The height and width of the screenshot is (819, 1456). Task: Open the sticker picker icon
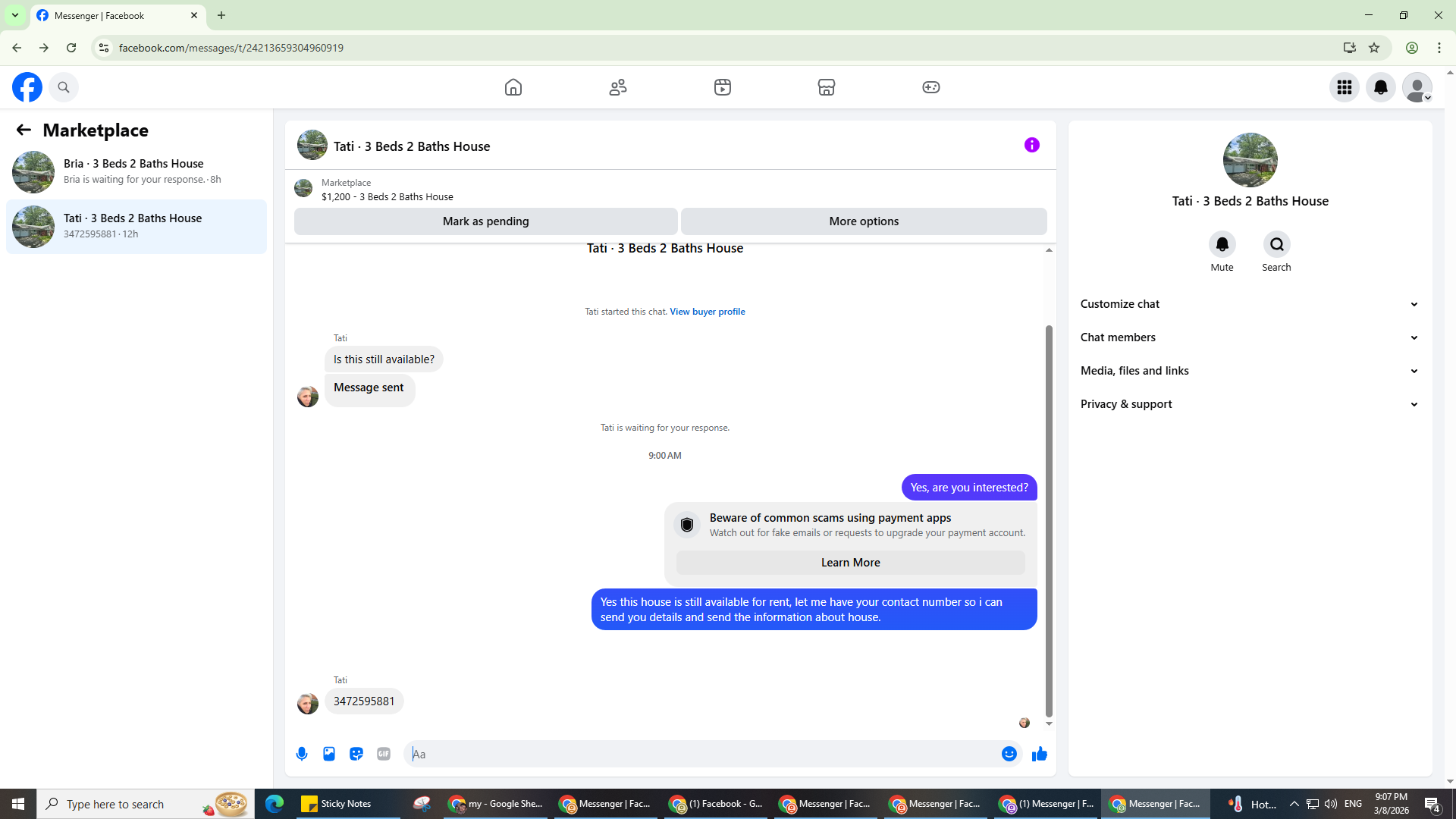356,754
